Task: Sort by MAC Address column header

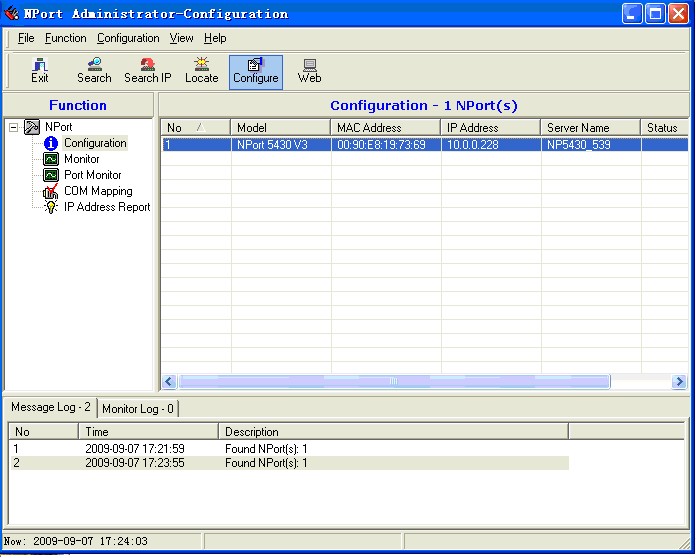Action: tap(386, 128)
